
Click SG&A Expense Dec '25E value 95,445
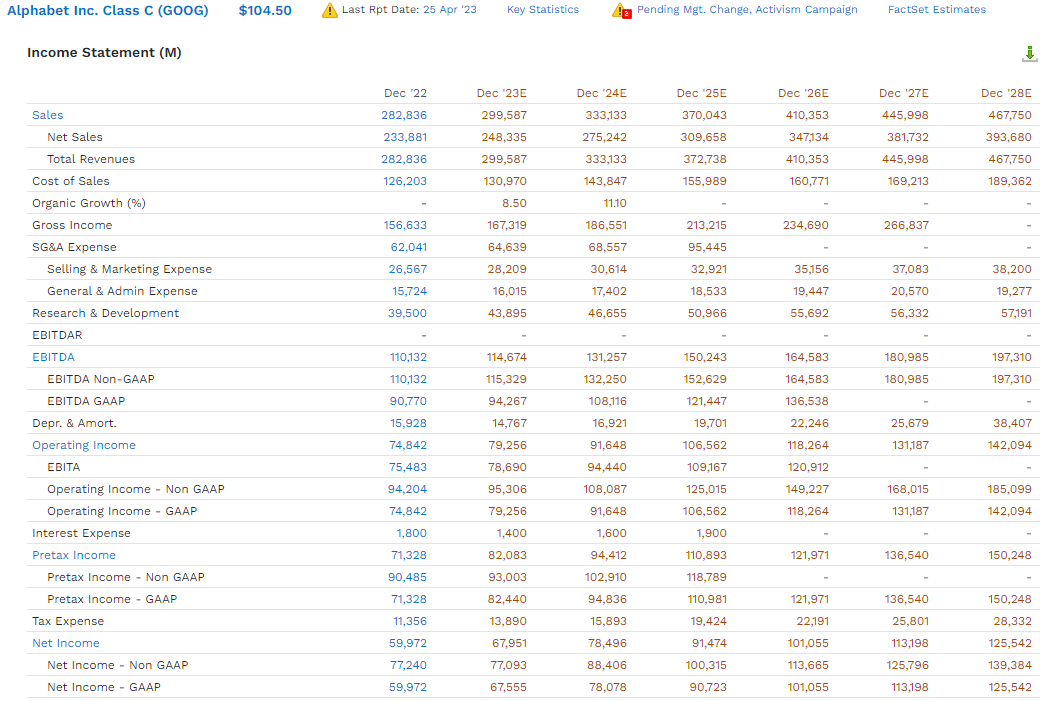click(x=708, y=247)
